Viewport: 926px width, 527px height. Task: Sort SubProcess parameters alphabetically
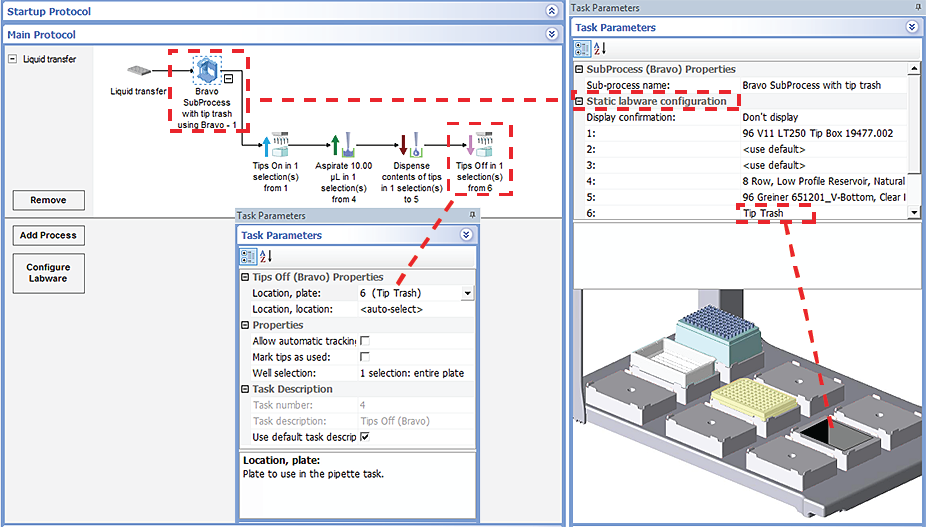pyautogui.click(x=599, y=48)
